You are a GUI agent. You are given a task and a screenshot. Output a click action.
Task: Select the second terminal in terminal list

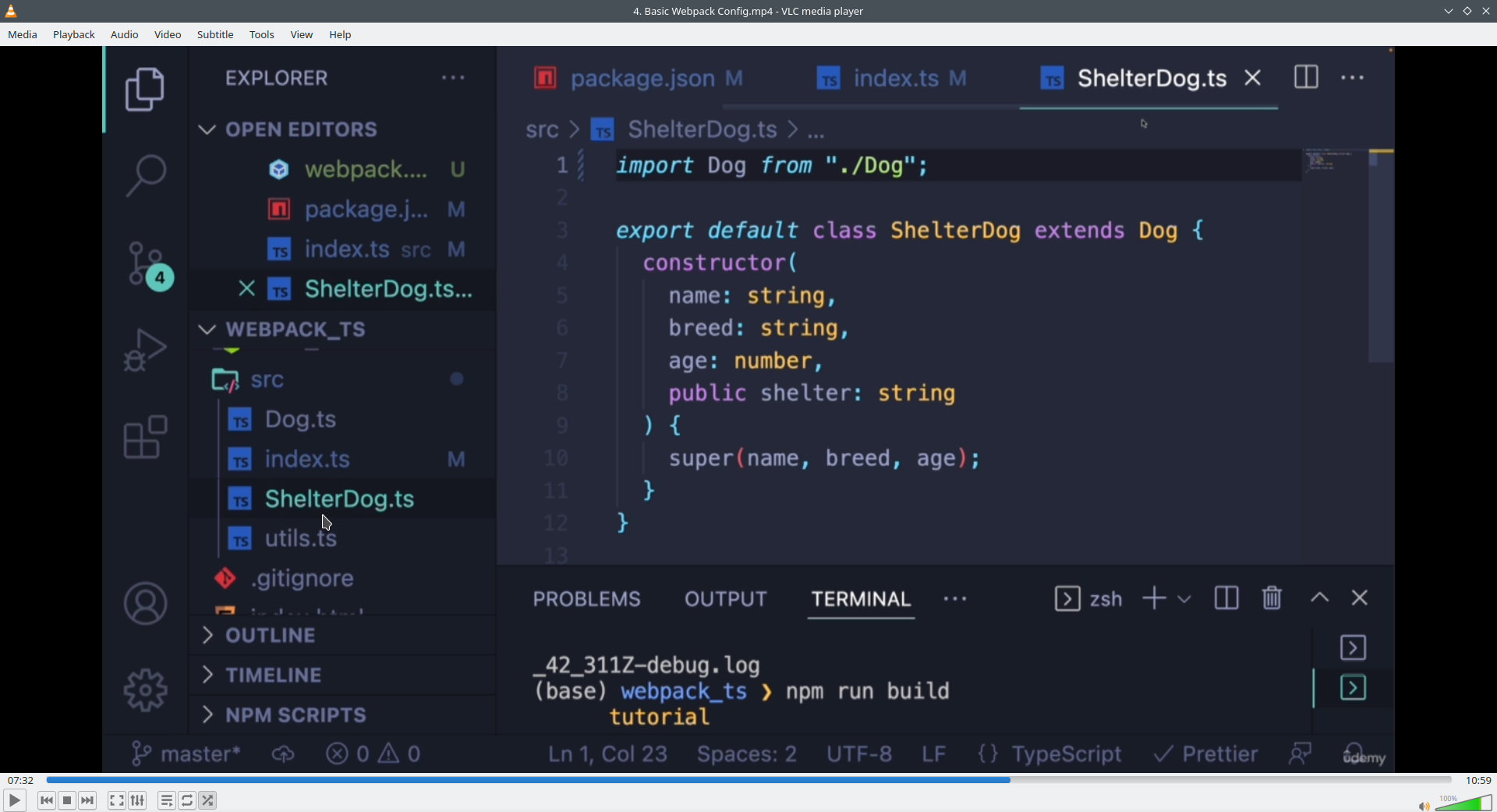tap(1353, 688)
